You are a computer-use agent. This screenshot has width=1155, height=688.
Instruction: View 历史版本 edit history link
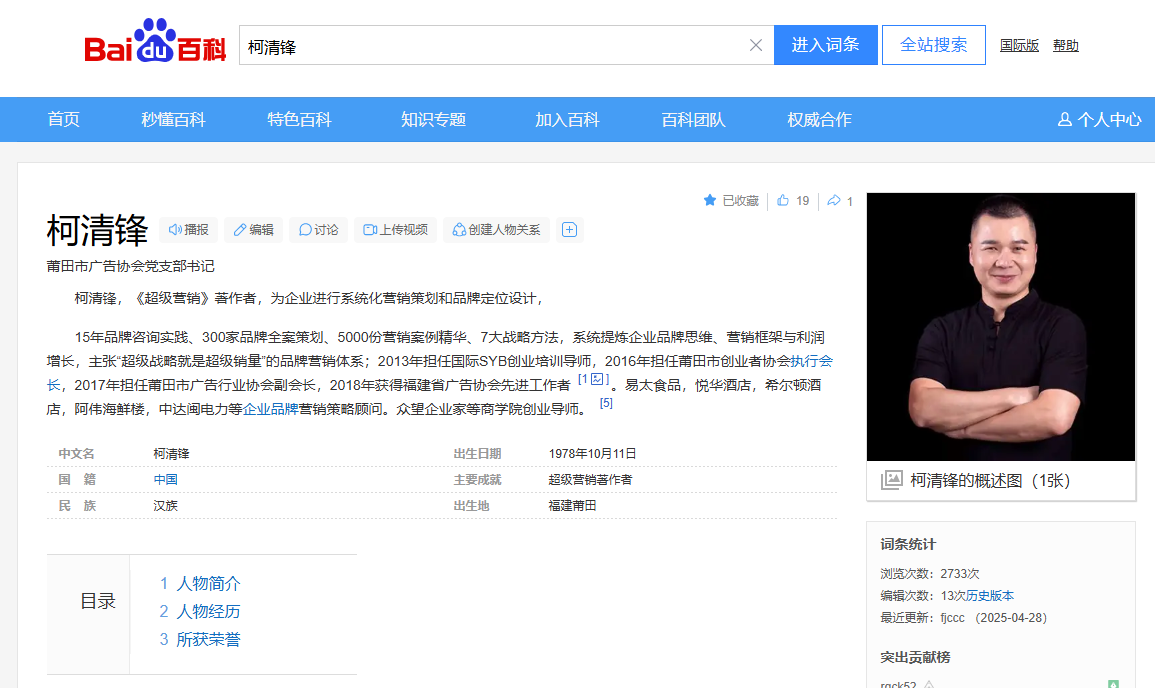tap(990, 595)
